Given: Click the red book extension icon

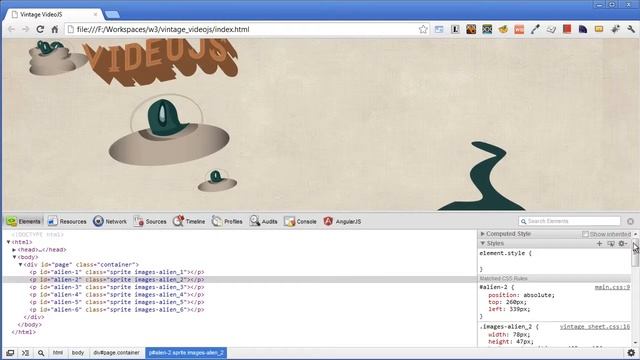Looking at the screenshot, I should coord(567,29).
